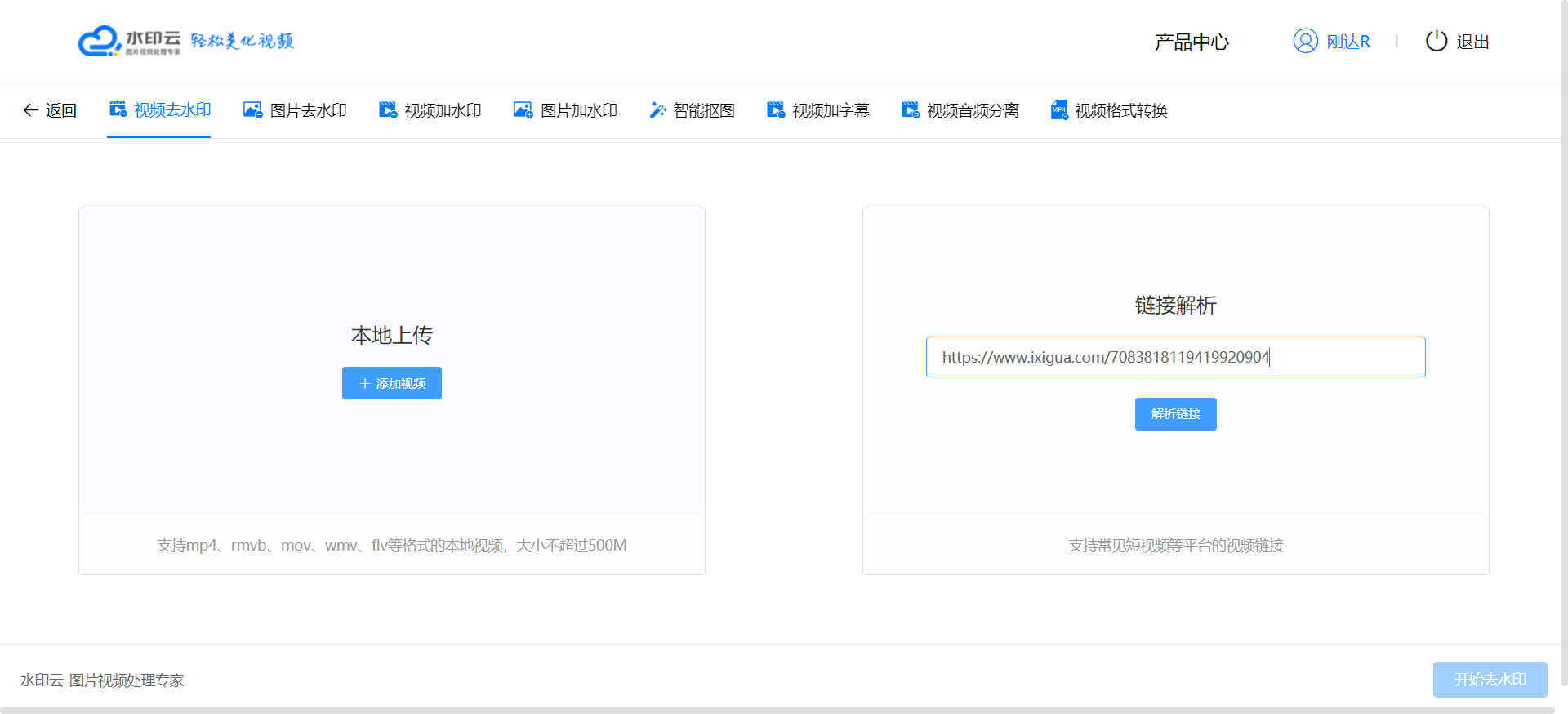Open the 视频加水印 tab

pyautogui.click(x=442, y=110)
